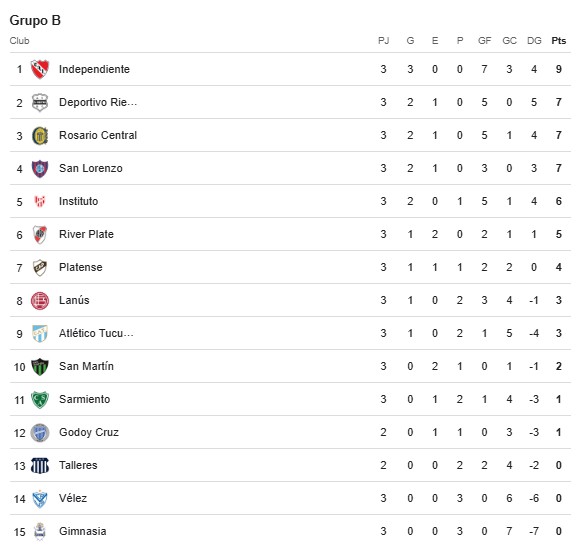The width and height of the screenshot is (583, 549).
Task: Click the River Plate crest icon
Action: pyautogui.click(x=40, y=235)
